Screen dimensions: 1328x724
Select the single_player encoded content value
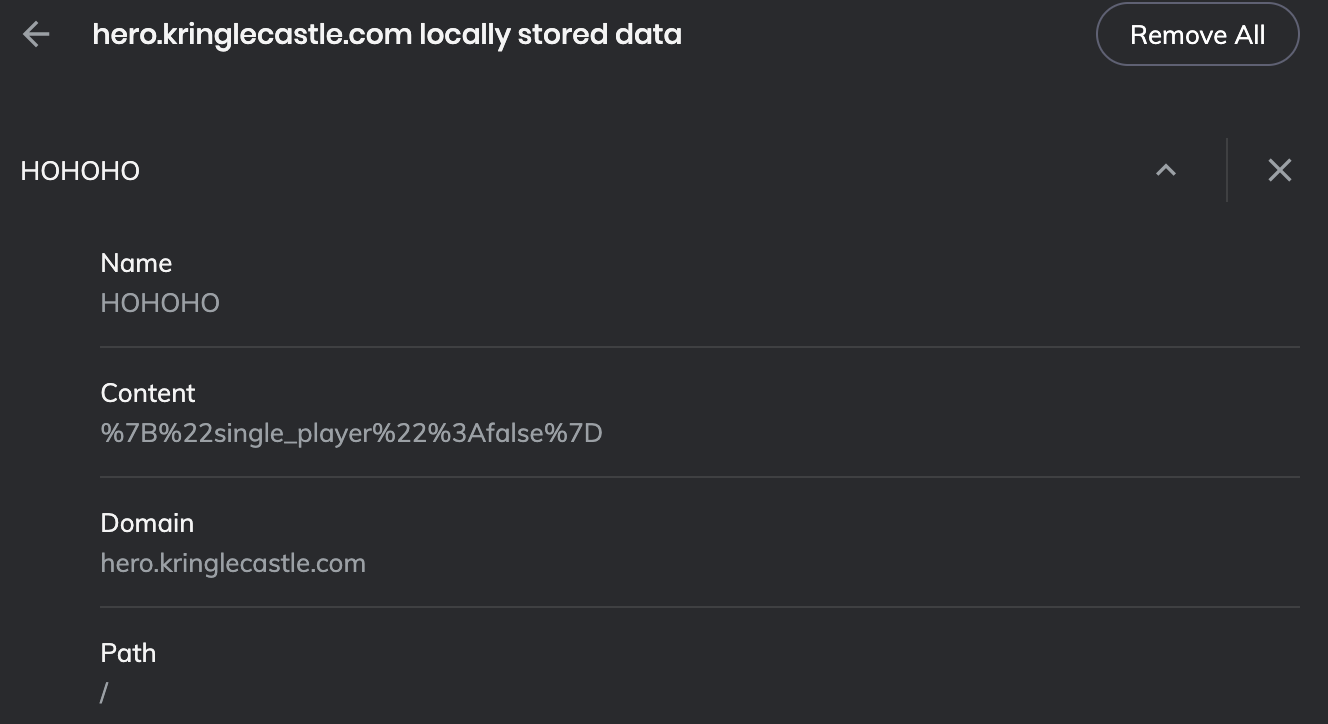tap(351, 433)
